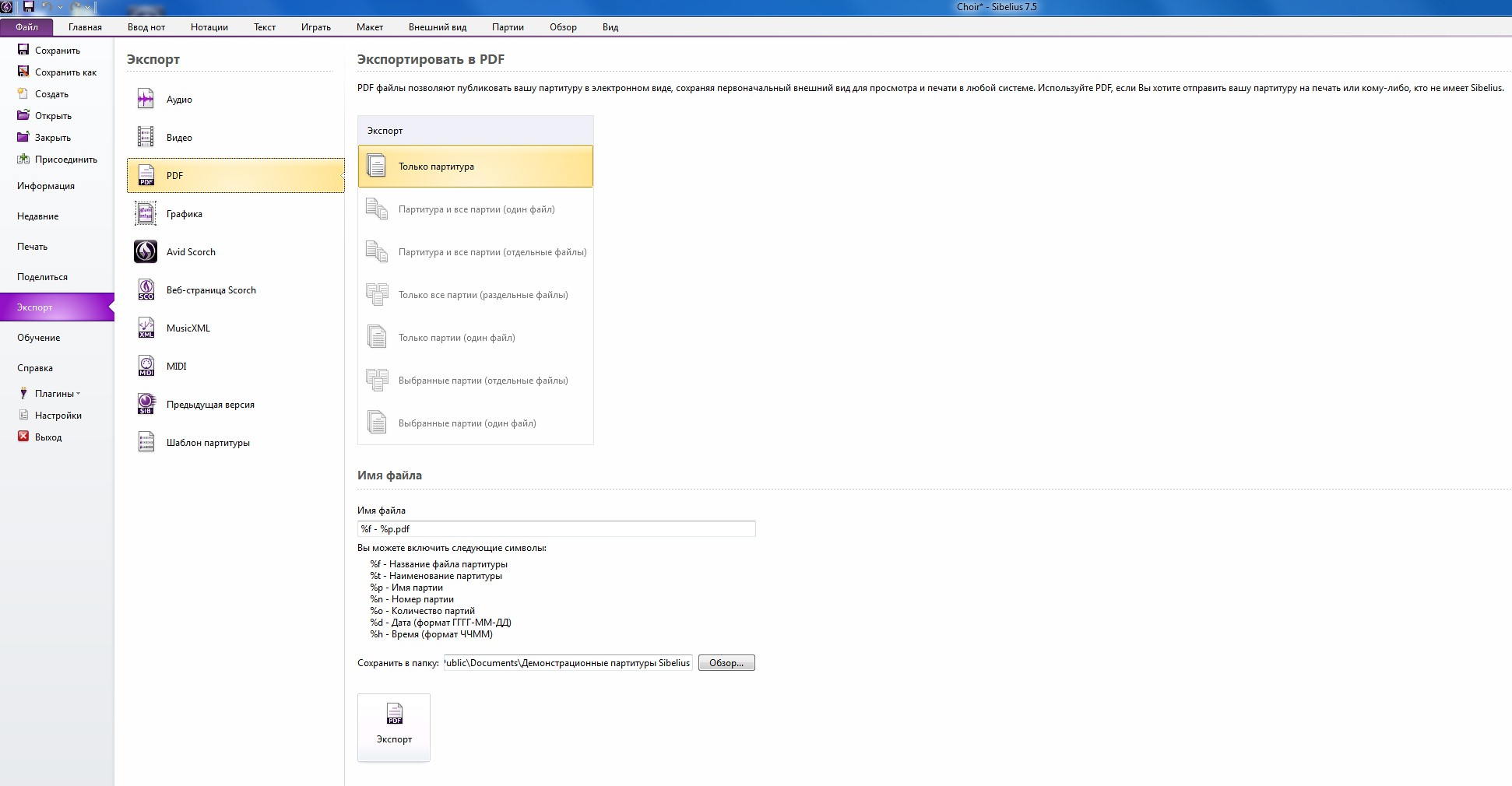Click the Обзор... browse button

726,663
